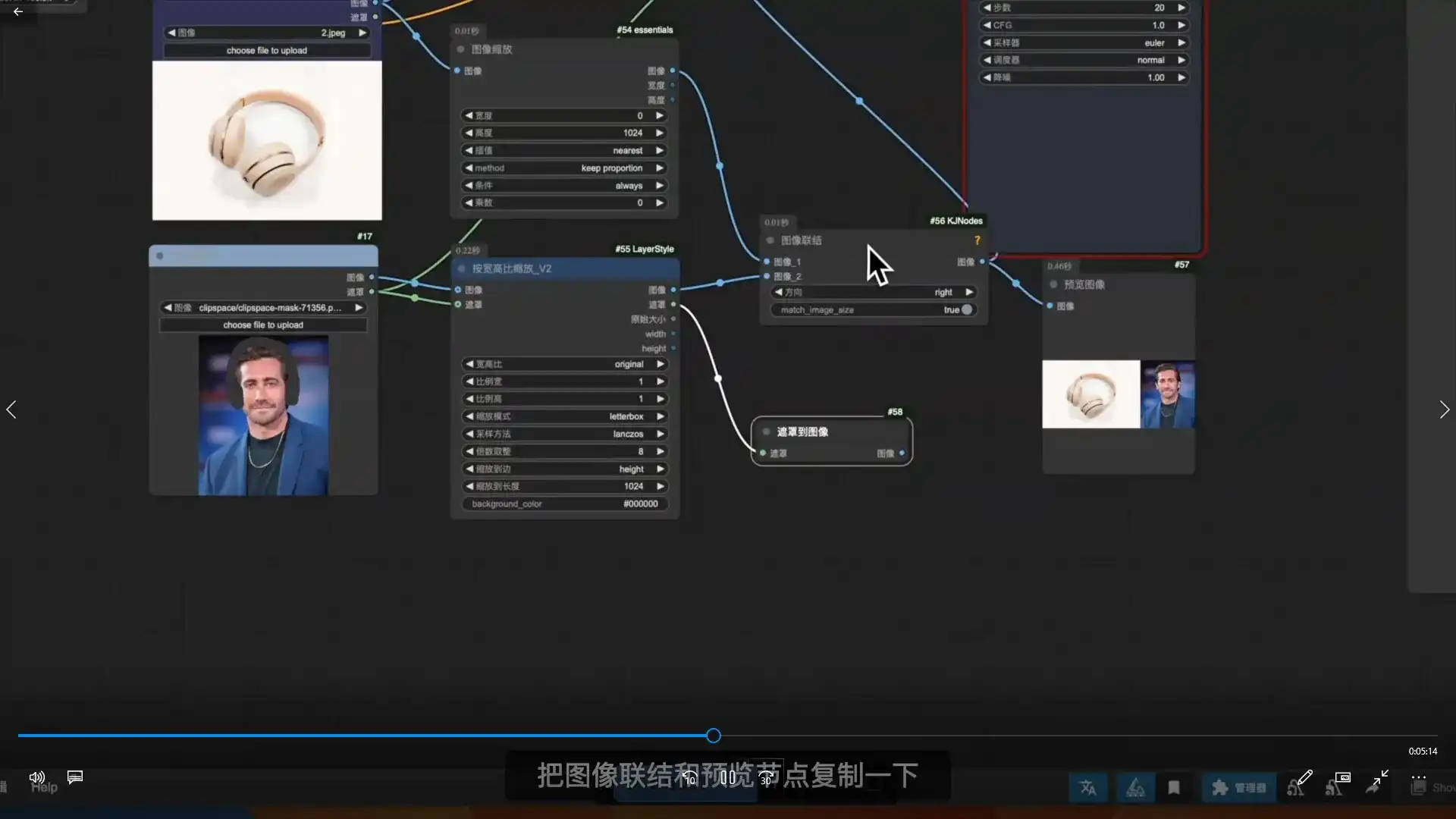
Task: Select the bookmark icon in bottom toolbar
Action: (x=1174, y=787)
